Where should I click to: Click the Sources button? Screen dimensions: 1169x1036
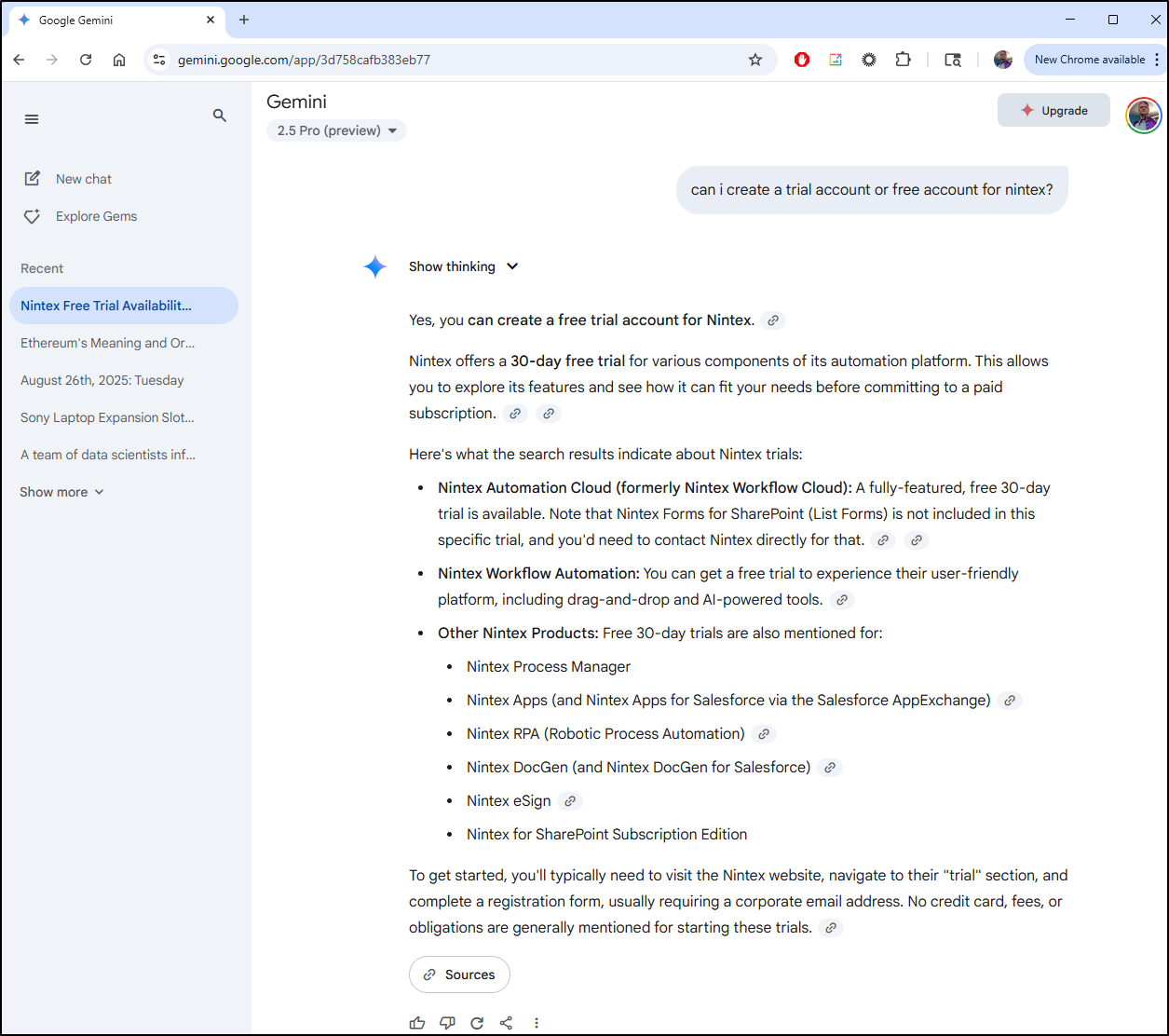coord(459,975)
